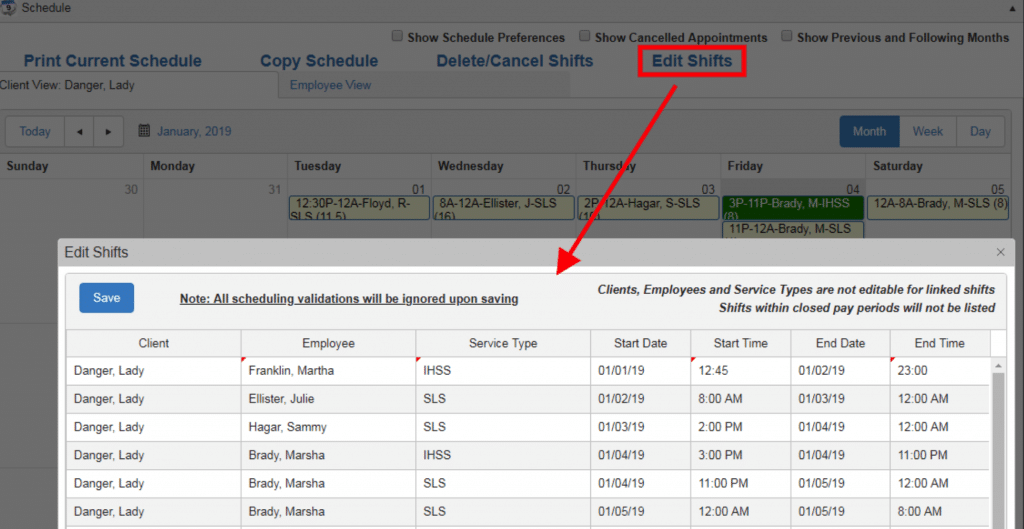The image size is (1024, 529).
Task: Enable Show Schedule Preferences checkbox
Action: 397,37
